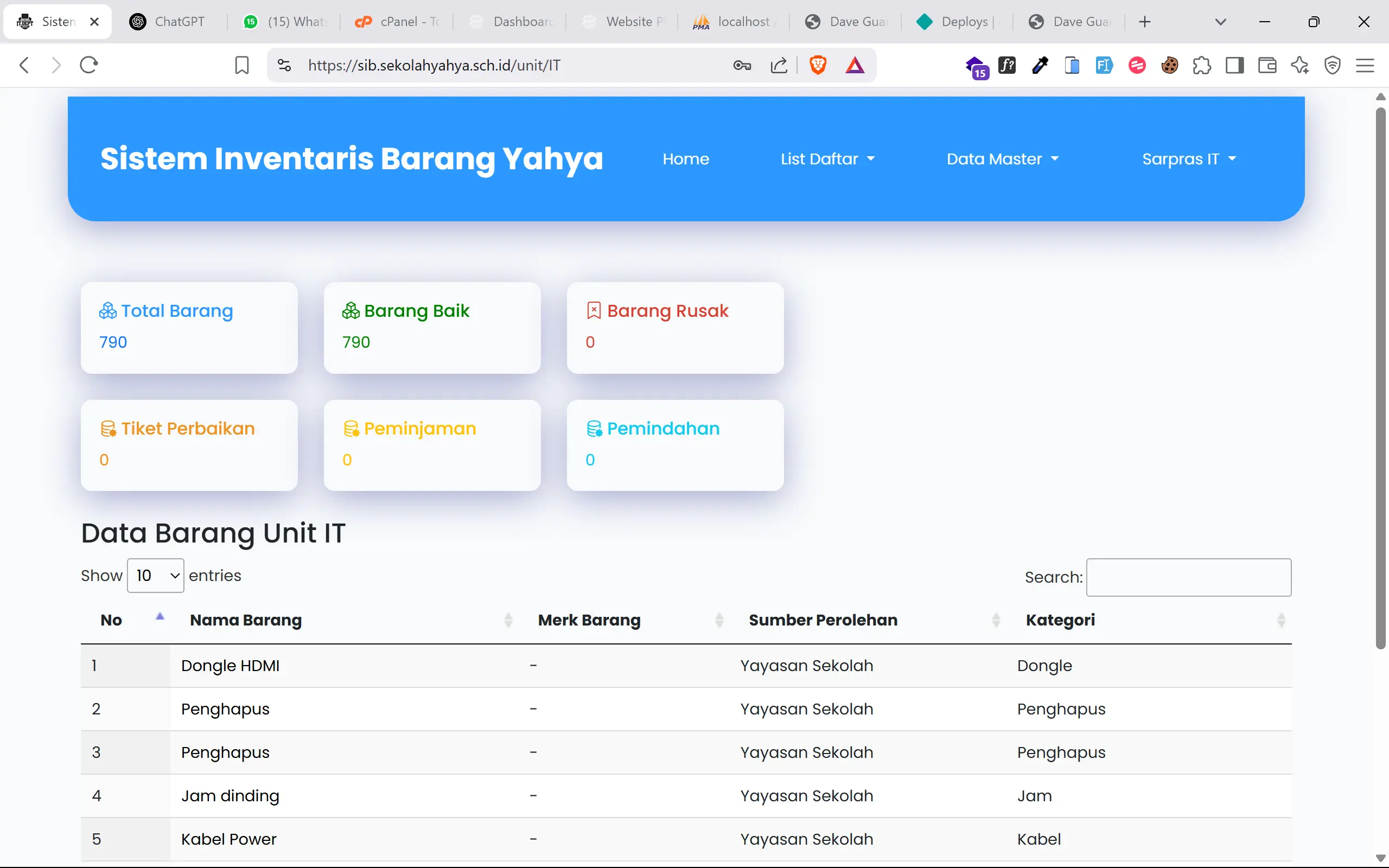The image size is (1389, 868).
Task: Click the blue FI extension icon
Action: [1104, 66]
